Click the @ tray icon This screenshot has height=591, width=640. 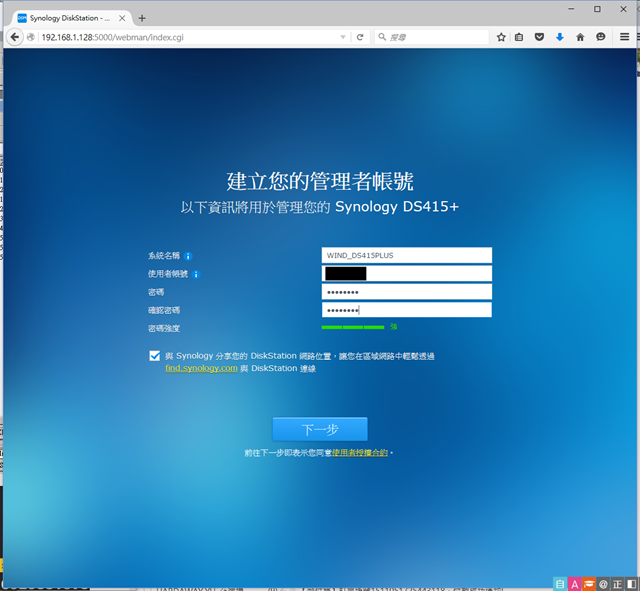click(x=603, y=584)
